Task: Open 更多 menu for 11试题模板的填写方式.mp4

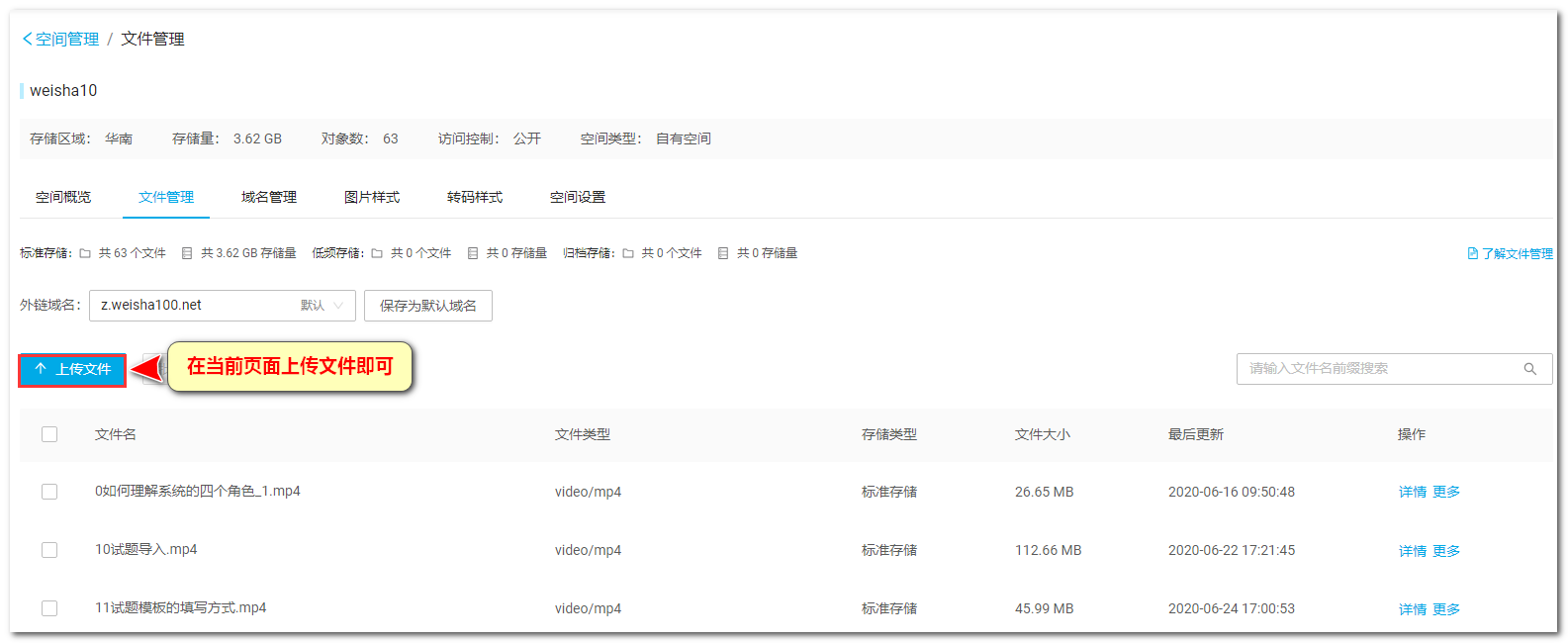Action: click(1445, 609)
